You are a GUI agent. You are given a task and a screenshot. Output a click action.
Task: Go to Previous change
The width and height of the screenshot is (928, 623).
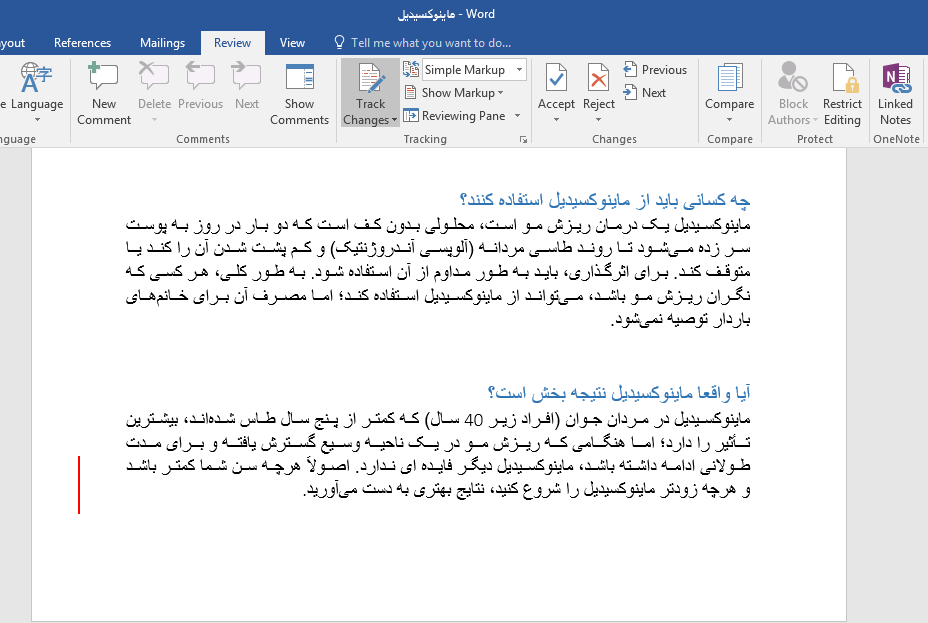click(655, 70)
